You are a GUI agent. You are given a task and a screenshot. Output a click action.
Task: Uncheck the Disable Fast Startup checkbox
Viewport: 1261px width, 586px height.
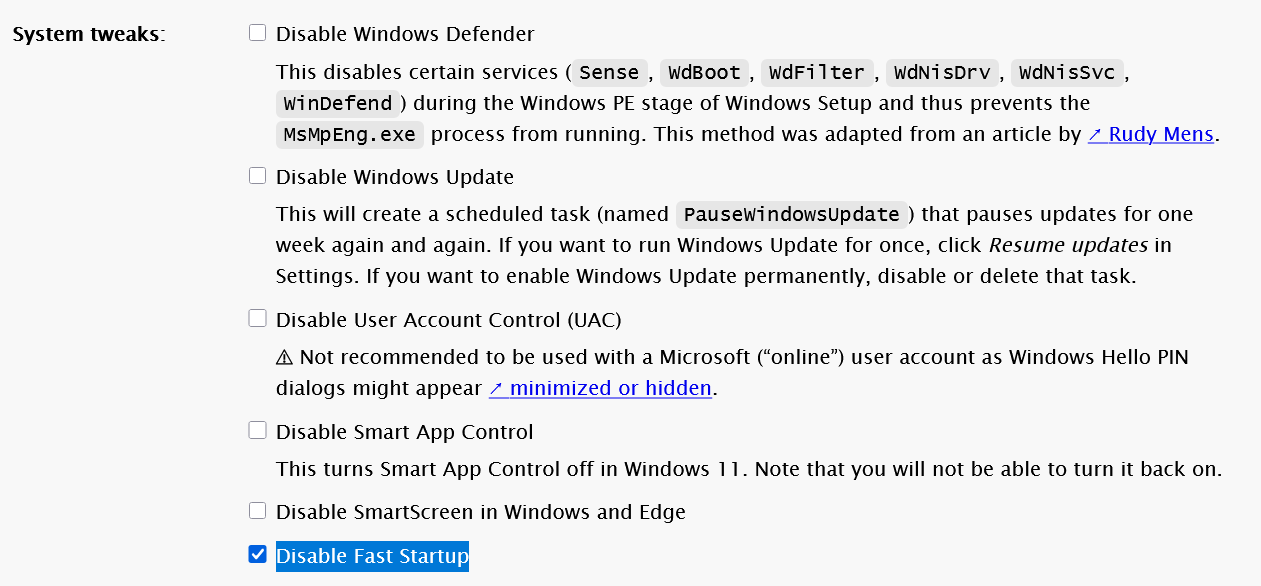[258, 555]
